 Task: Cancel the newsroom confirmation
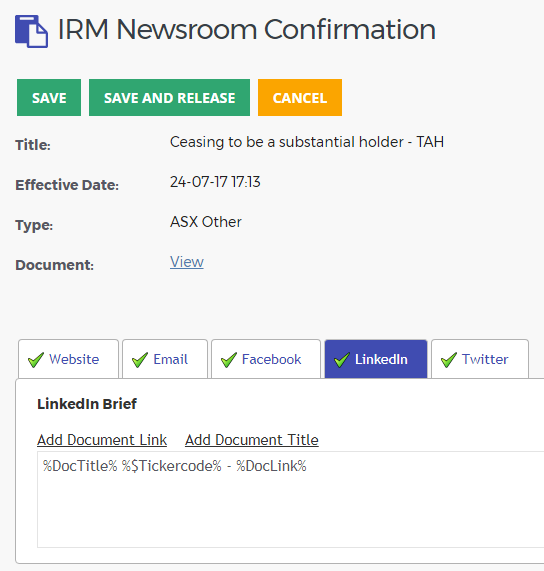tap(300, 98)
